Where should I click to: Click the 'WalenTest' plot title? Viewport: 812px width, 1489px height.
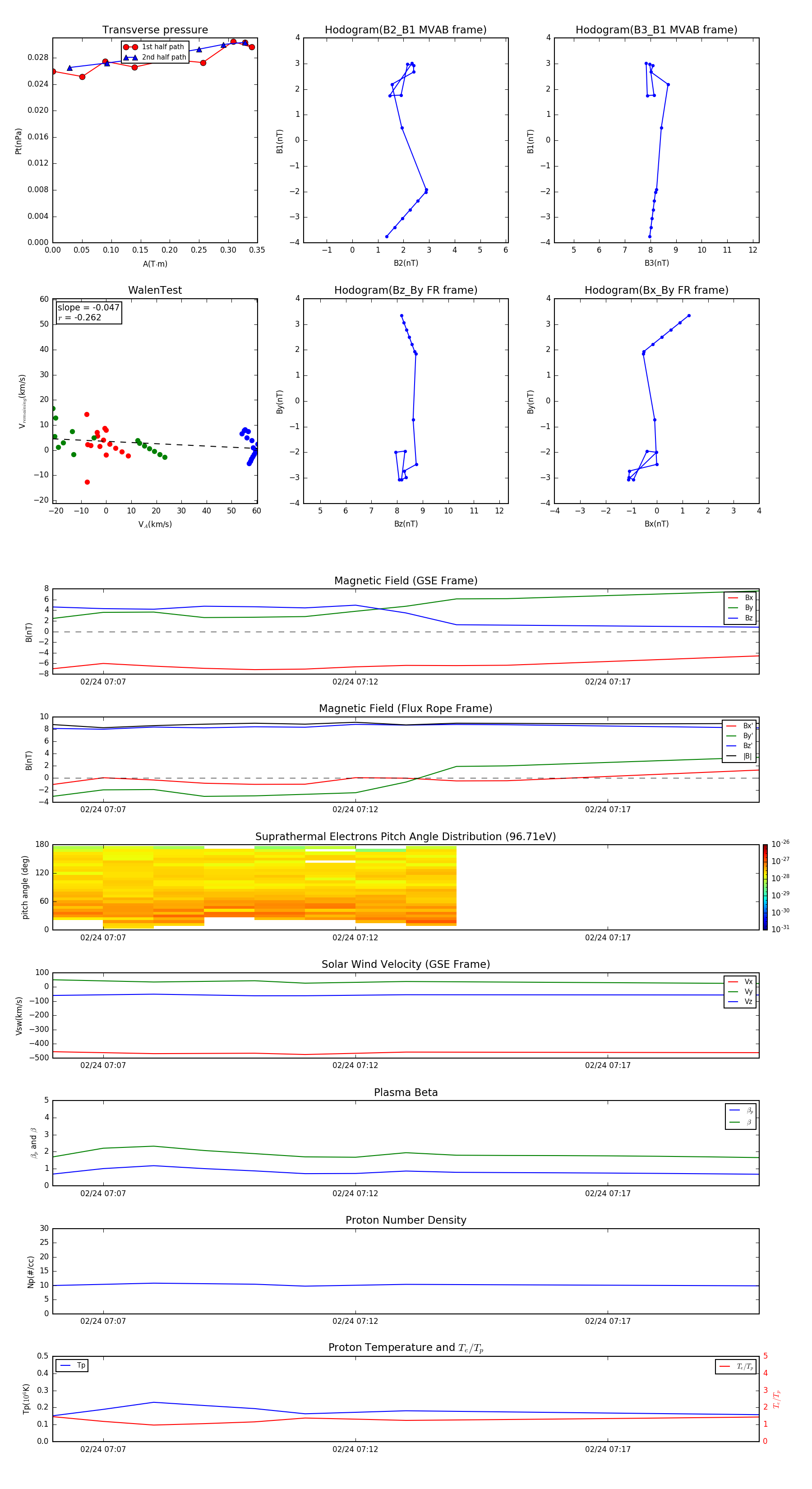click(x=155, y=290)
